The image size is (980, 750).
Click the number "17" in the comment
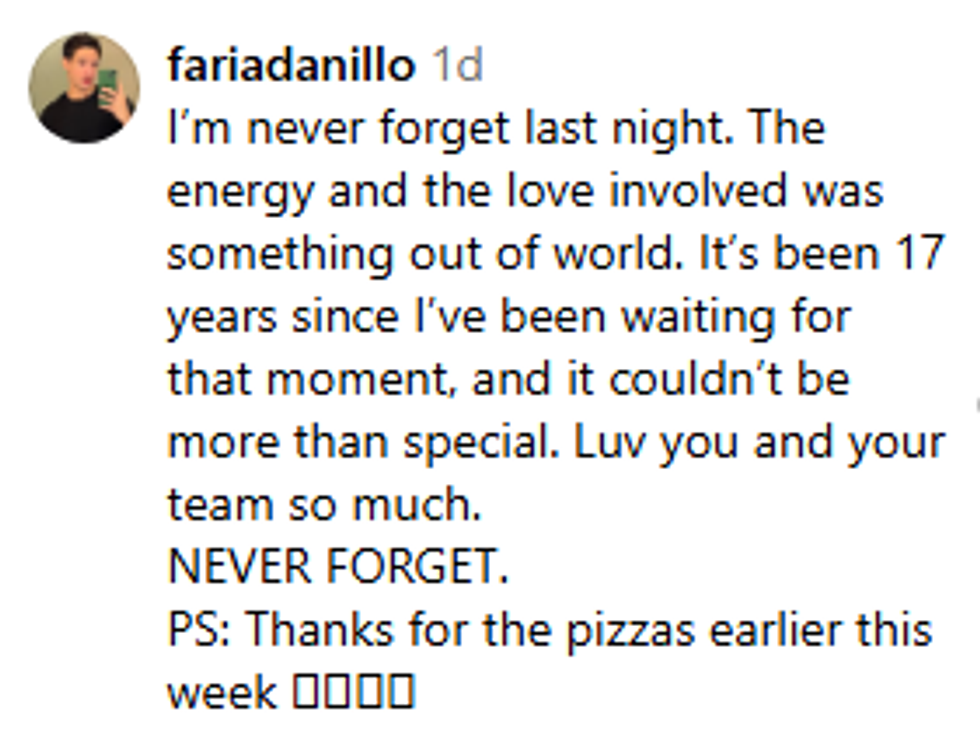tap(916, 254)
